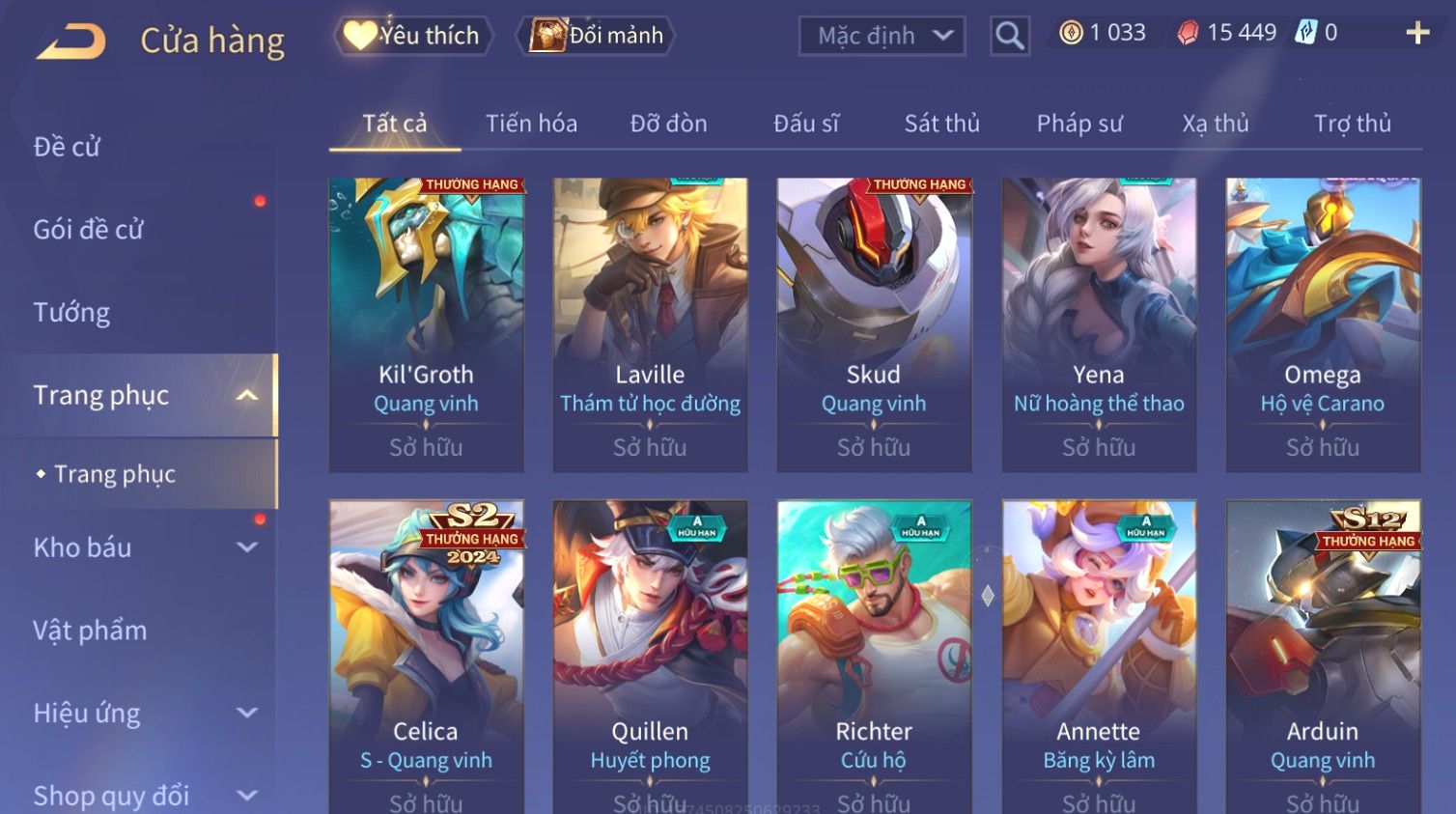1456x814 pixels.
Task: Select the Tiến hóa tab
Action: coord(531,124)
